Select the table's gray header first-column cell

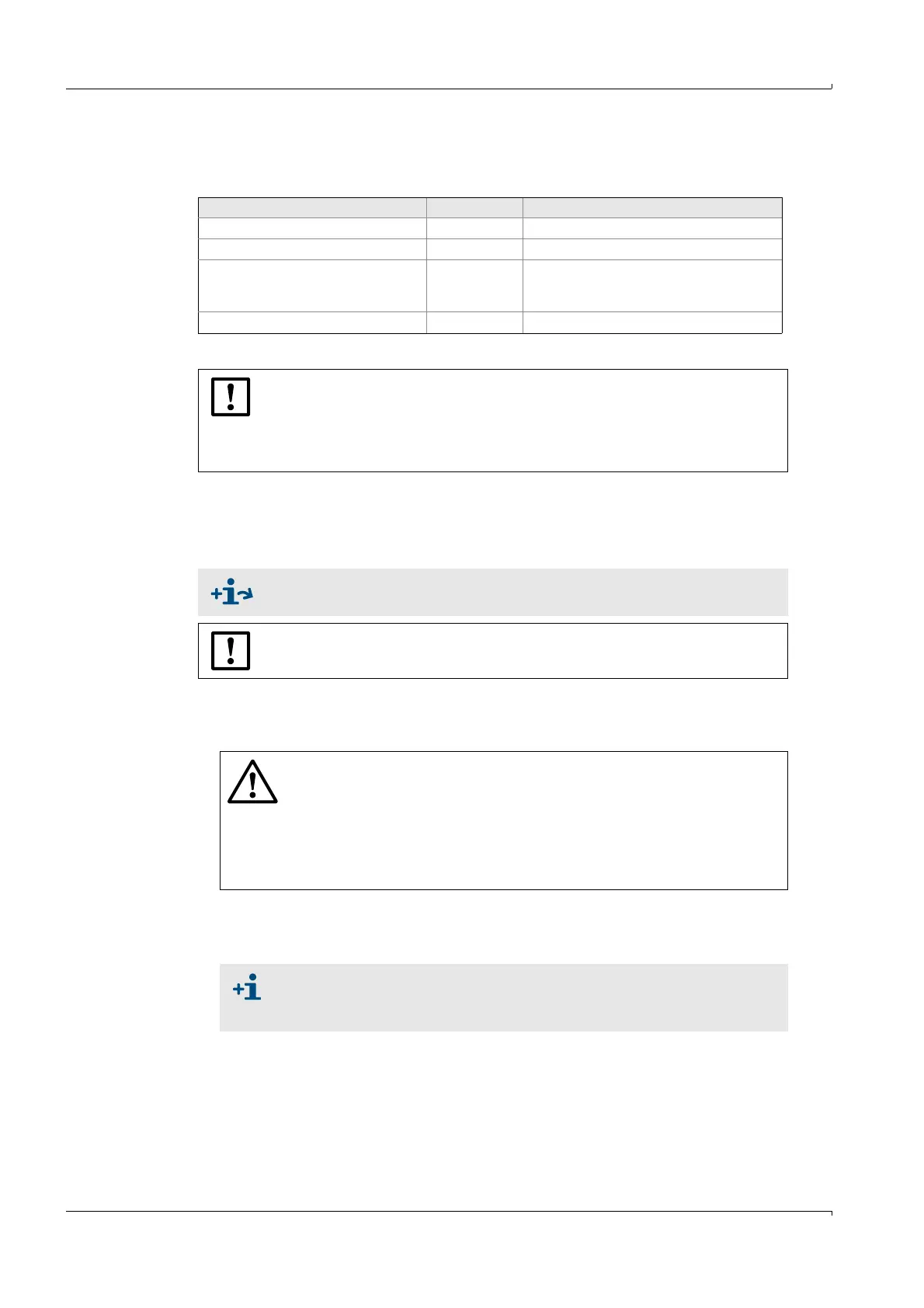[x=312, y=207]
